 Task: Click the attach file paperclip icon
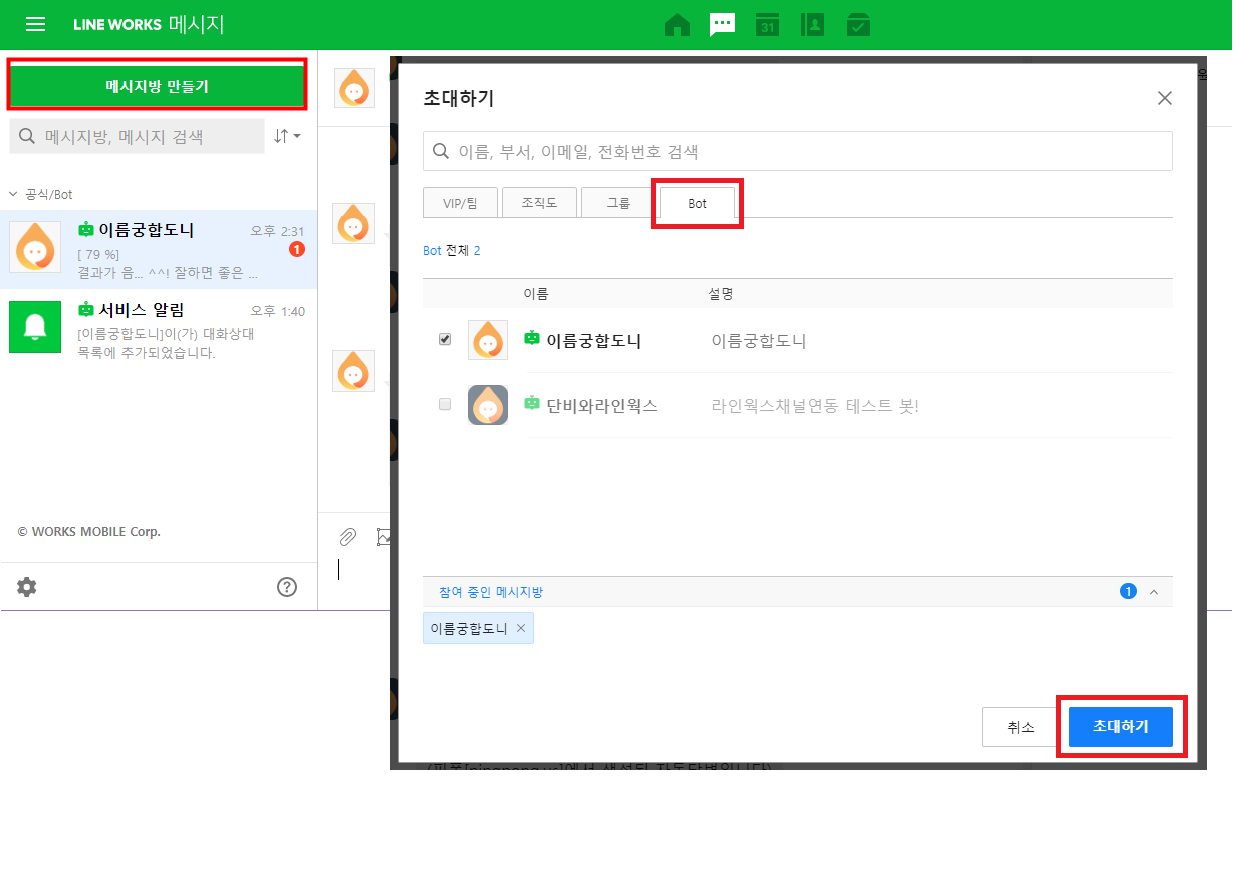(347, 537)
